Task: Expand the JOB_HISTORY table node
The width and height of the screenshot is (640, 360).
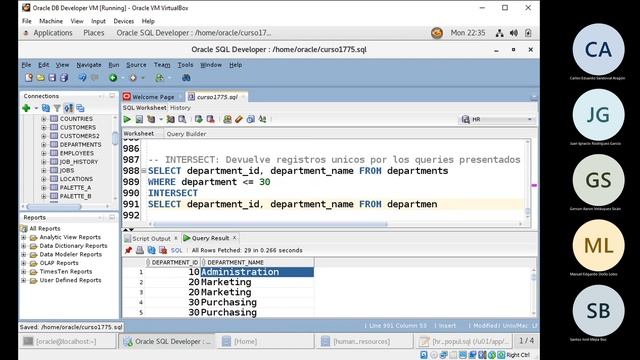Action: coord(44,162)
